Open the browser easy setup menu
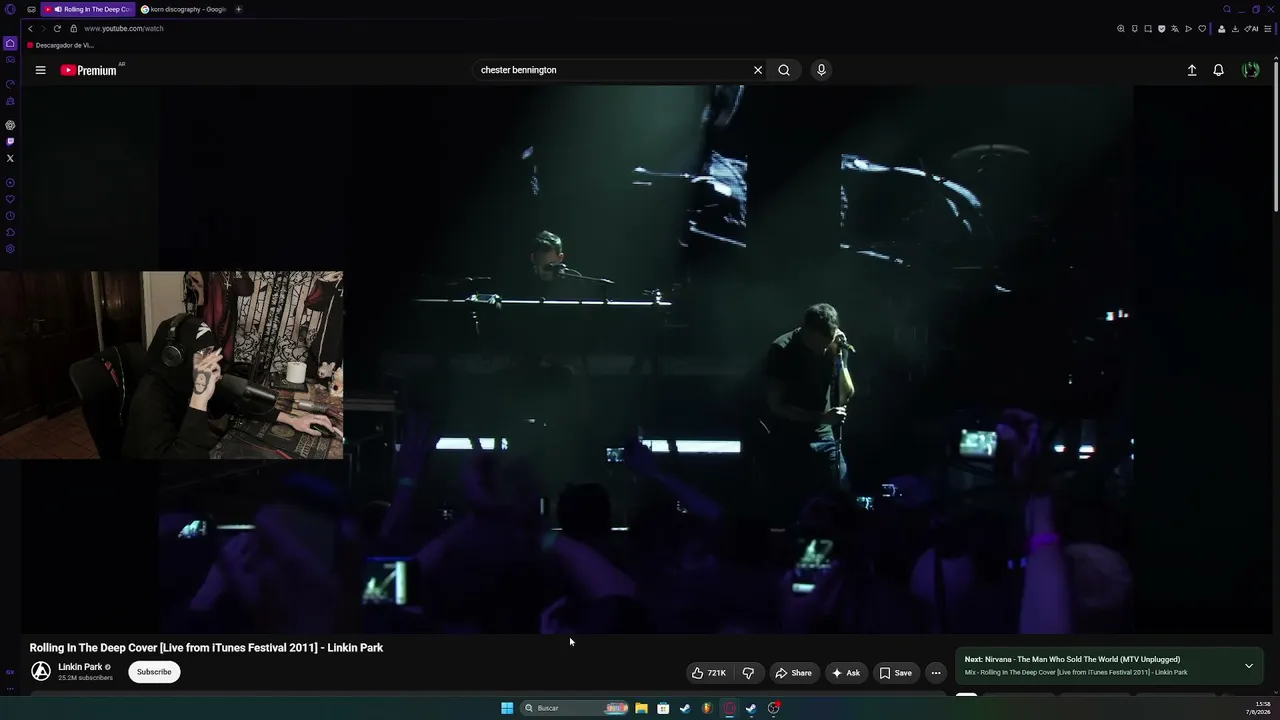The width and height of the screenshot is (1280, 720). point(1269,28)
